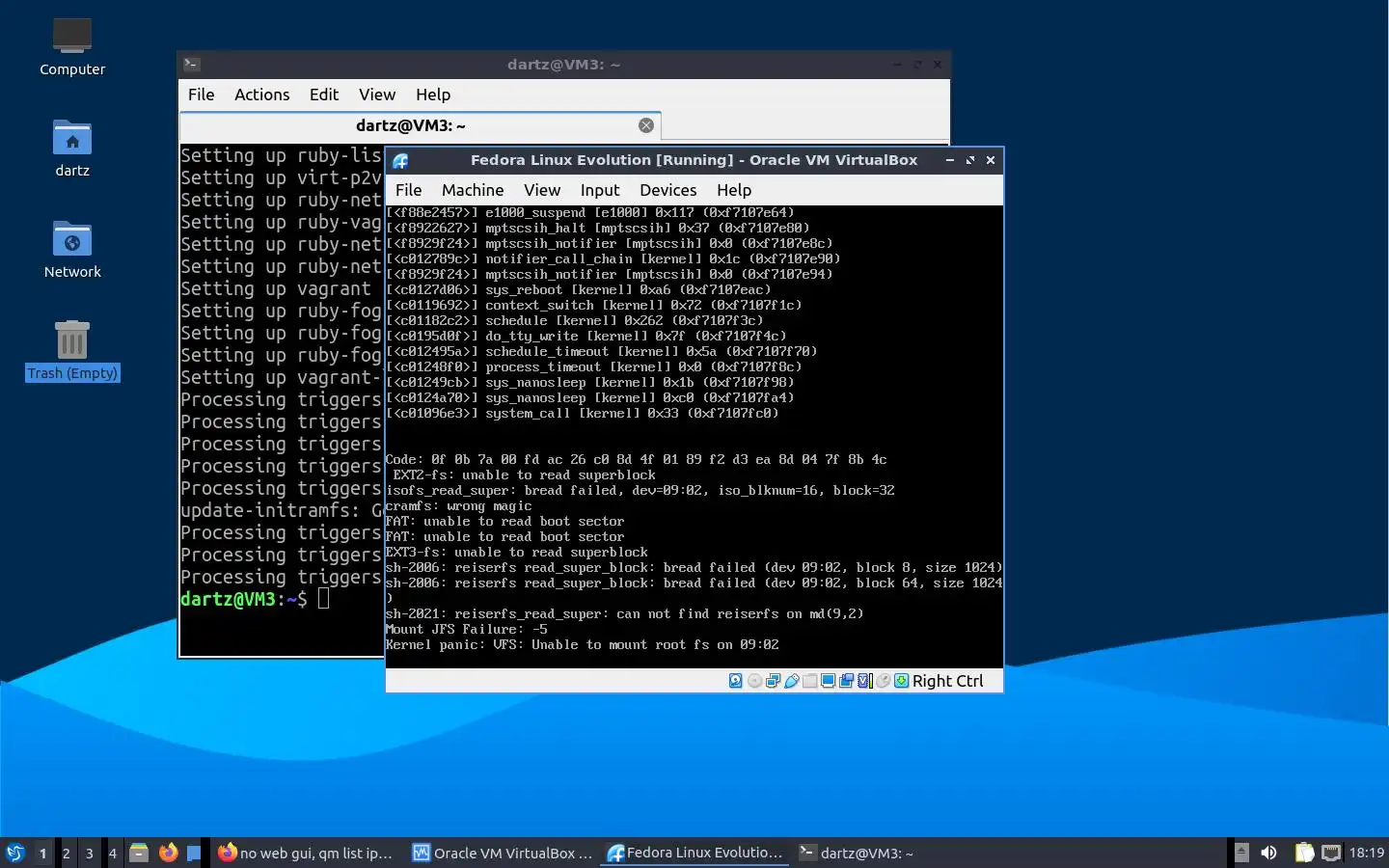This screenshot has width=1389, height=868.
Task: Click the hard disk activity icon in VirtualBox
Action: (735, 681)
